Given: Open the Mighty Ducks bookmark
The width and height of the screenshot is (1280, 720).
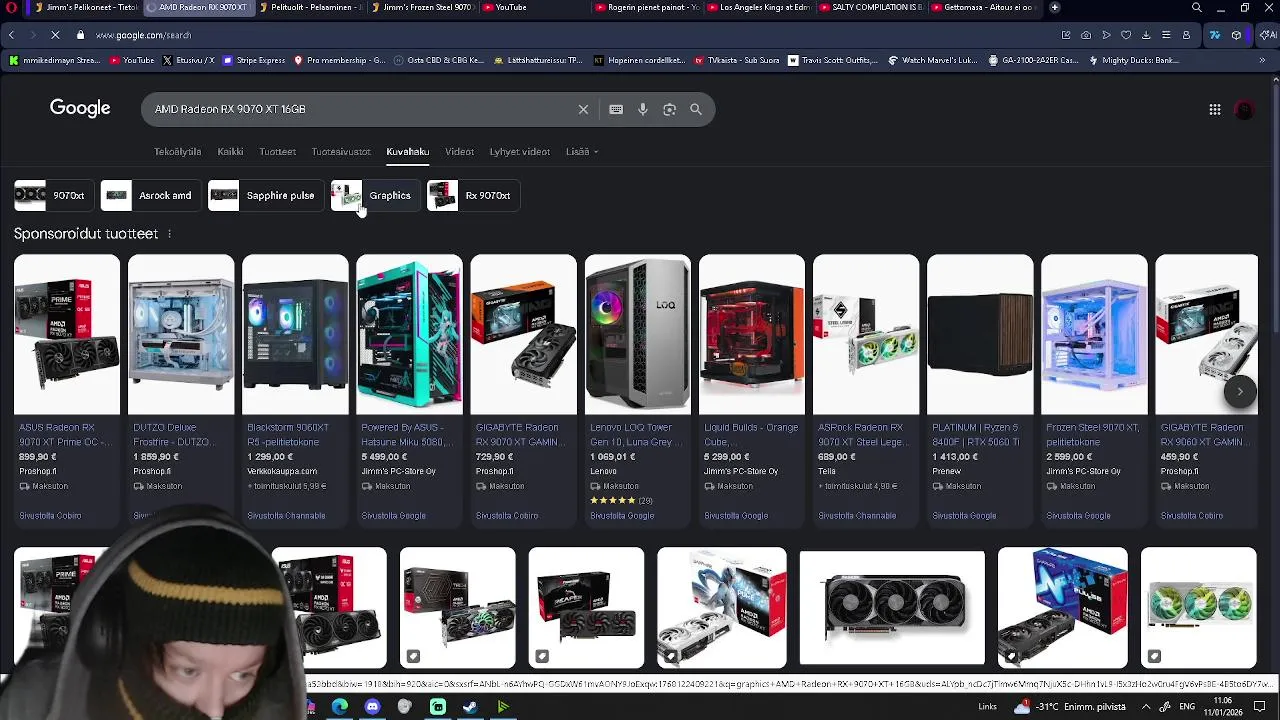Looking at the screenshot, I should pyautogui.click(x=1132, y=60).
